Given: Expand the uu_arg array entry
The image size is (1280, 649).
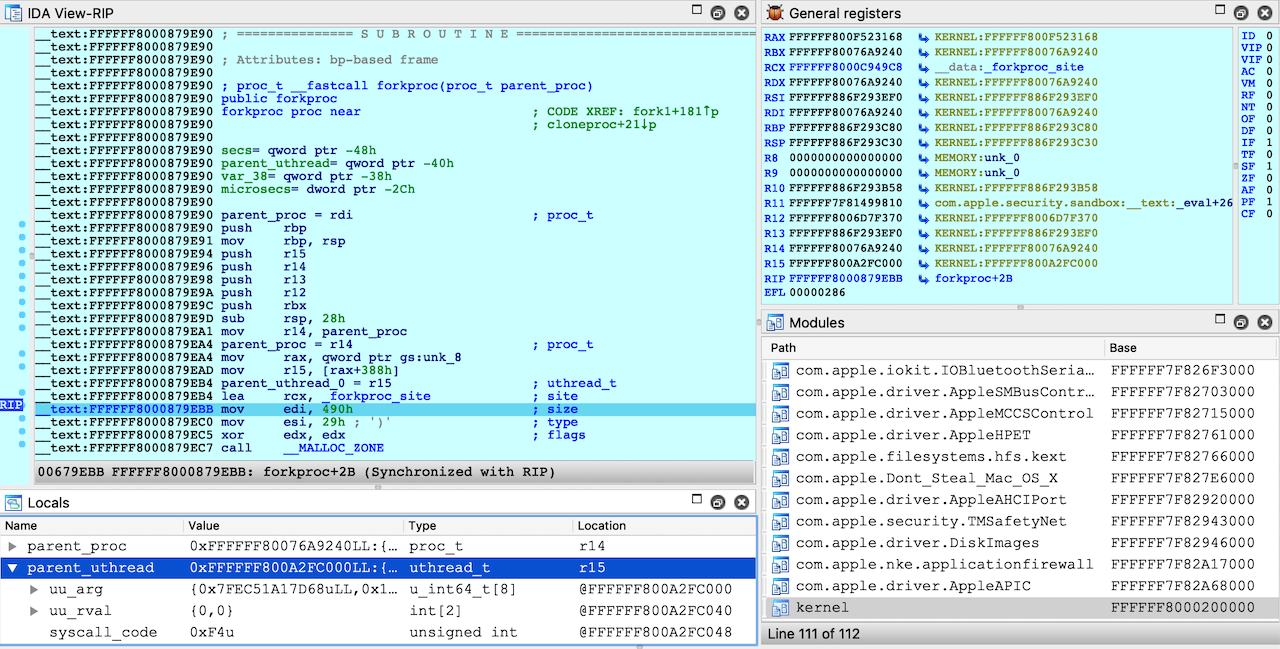Looking at the screenshot, I should (34, 590).
